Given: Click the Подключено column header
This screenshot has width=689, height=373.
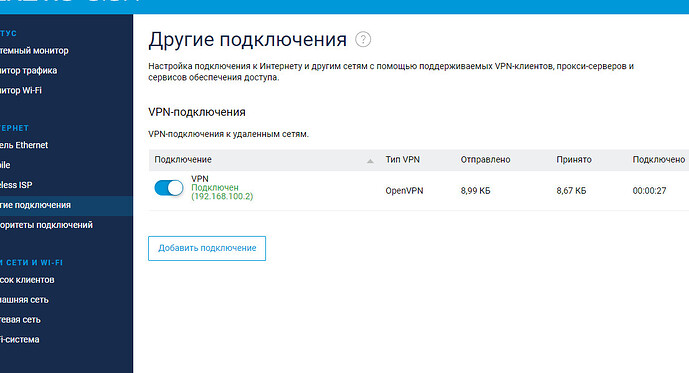Looking at the screenshot, I should 659,159.
